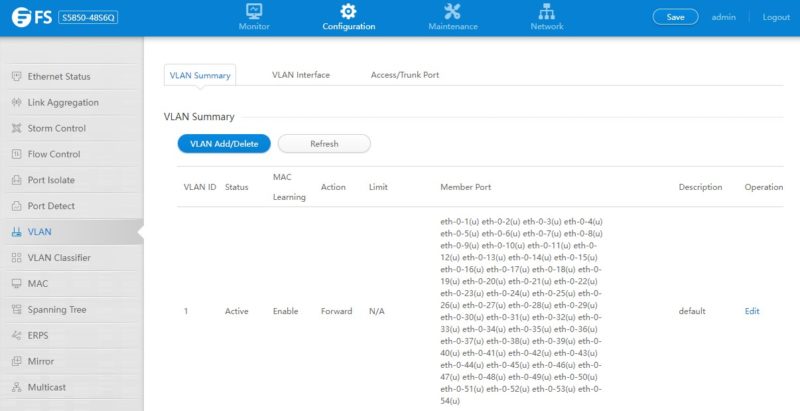
Task: Click the N/A limit cell
Action: [377, 311]
